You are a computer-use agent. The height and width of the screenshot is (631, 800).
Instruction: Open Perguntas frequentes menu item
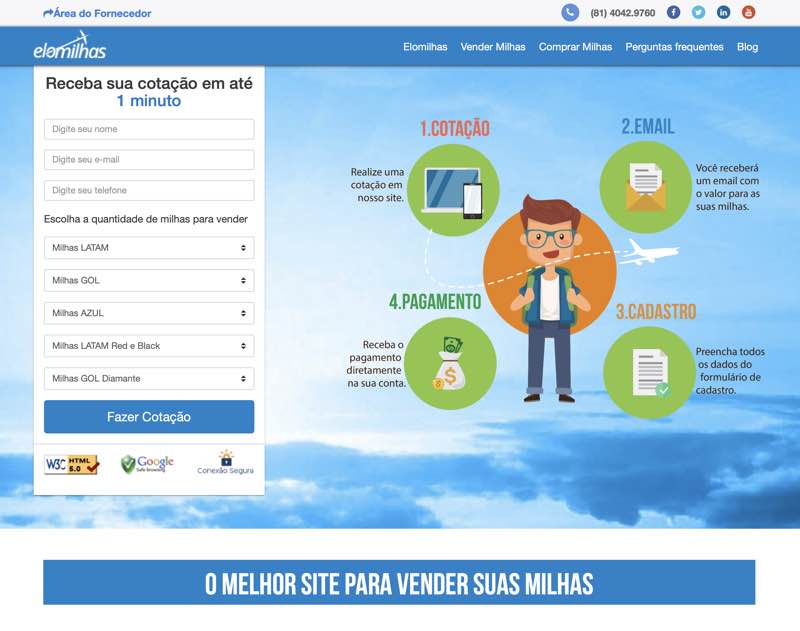(x=674, y=47)
